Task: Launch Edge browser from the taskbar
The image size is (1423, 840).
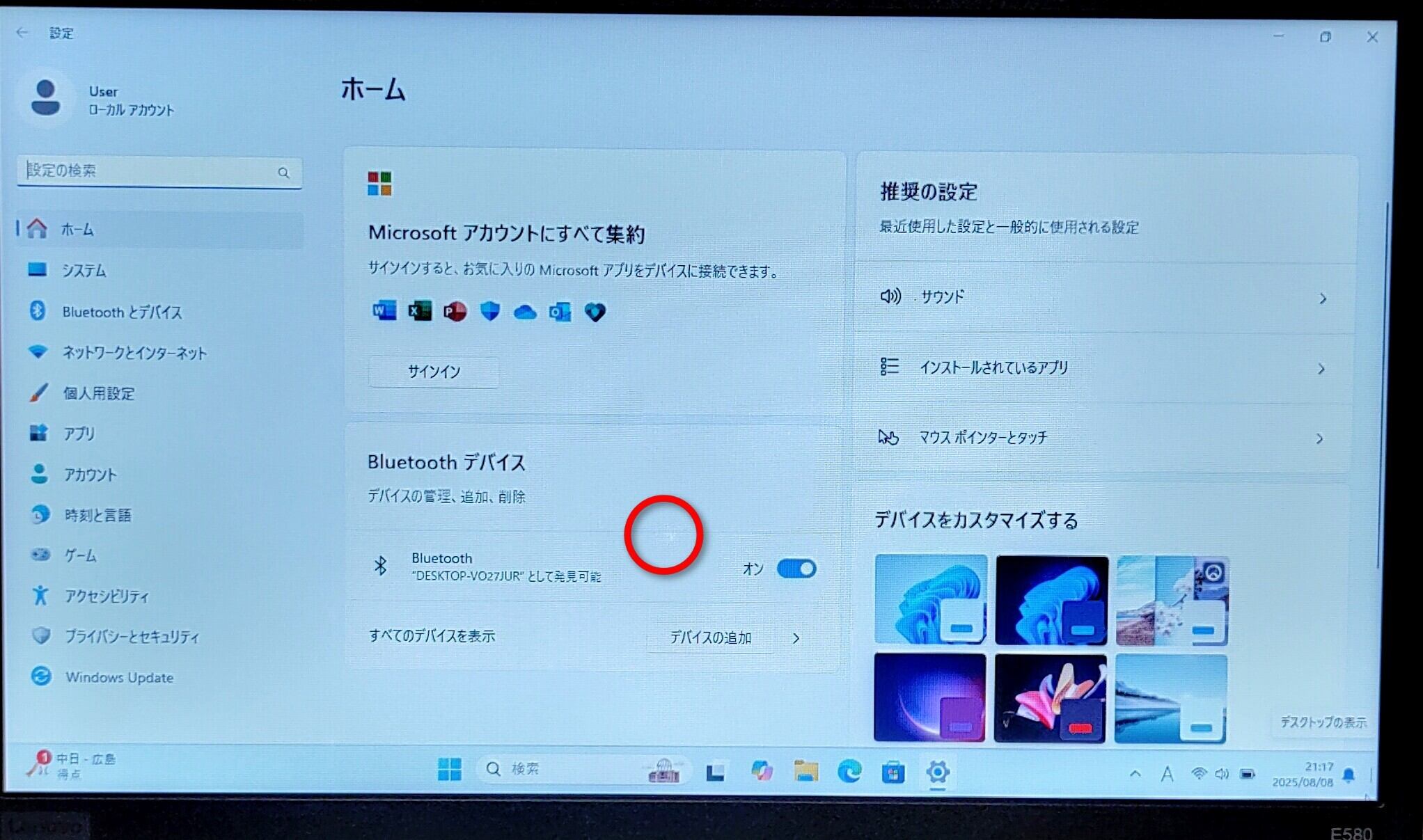Action: pyautogui.click(x=849, y=771)
